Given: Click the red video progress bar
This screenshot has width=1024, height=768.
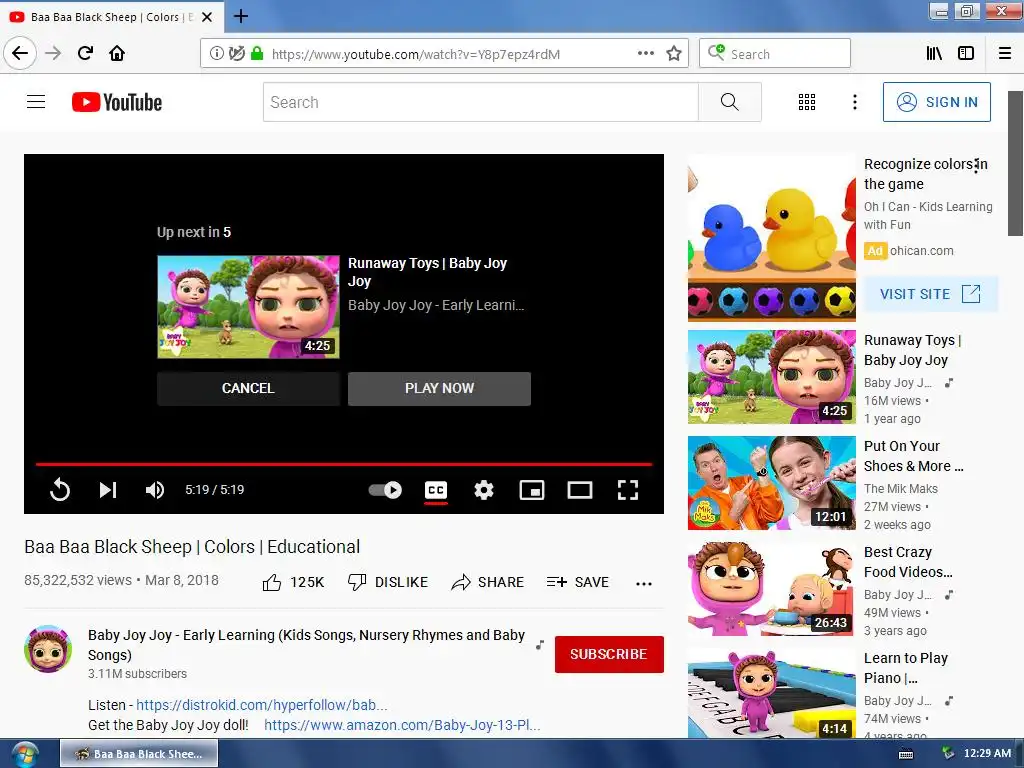Looking at the screenshot, I should pyautogui.click(x=344, y=464).
